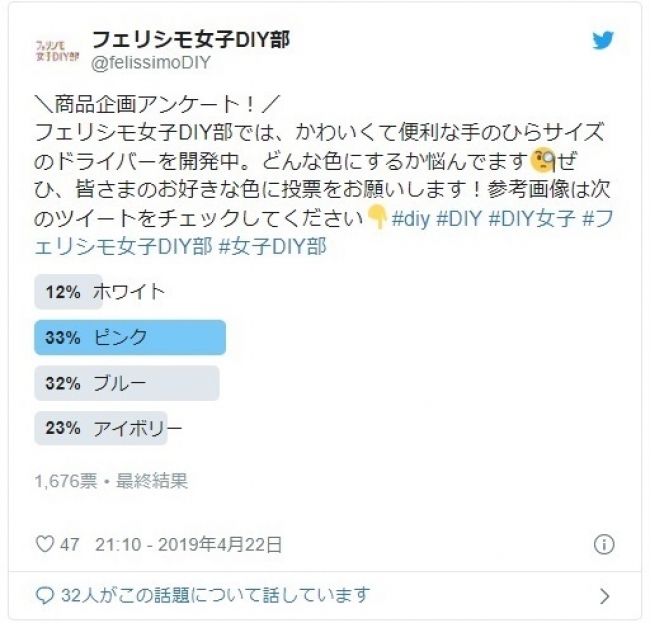
Task: Expand conversation with right chevron arrow
Action: tap(605, 596)
